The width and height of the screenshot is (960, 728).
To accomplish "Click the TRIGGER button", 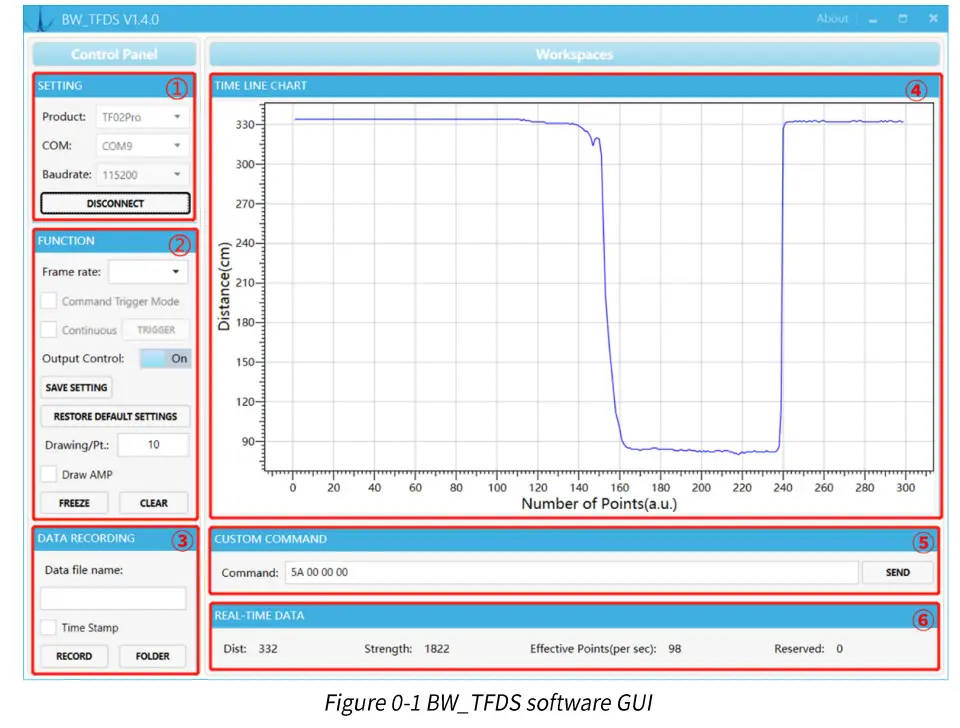I will click(x=156, y=329).
